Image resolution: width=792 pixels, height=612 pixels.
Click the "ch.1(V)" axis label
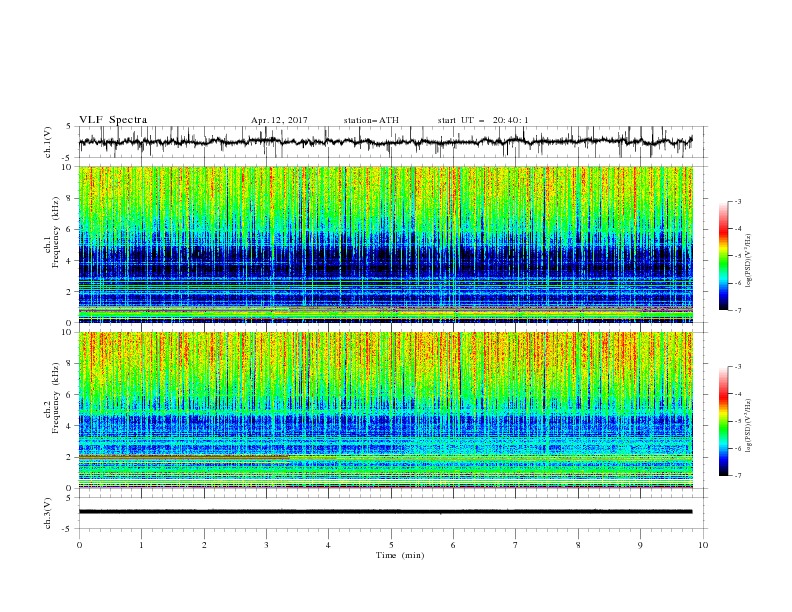[x=48, y=142]
